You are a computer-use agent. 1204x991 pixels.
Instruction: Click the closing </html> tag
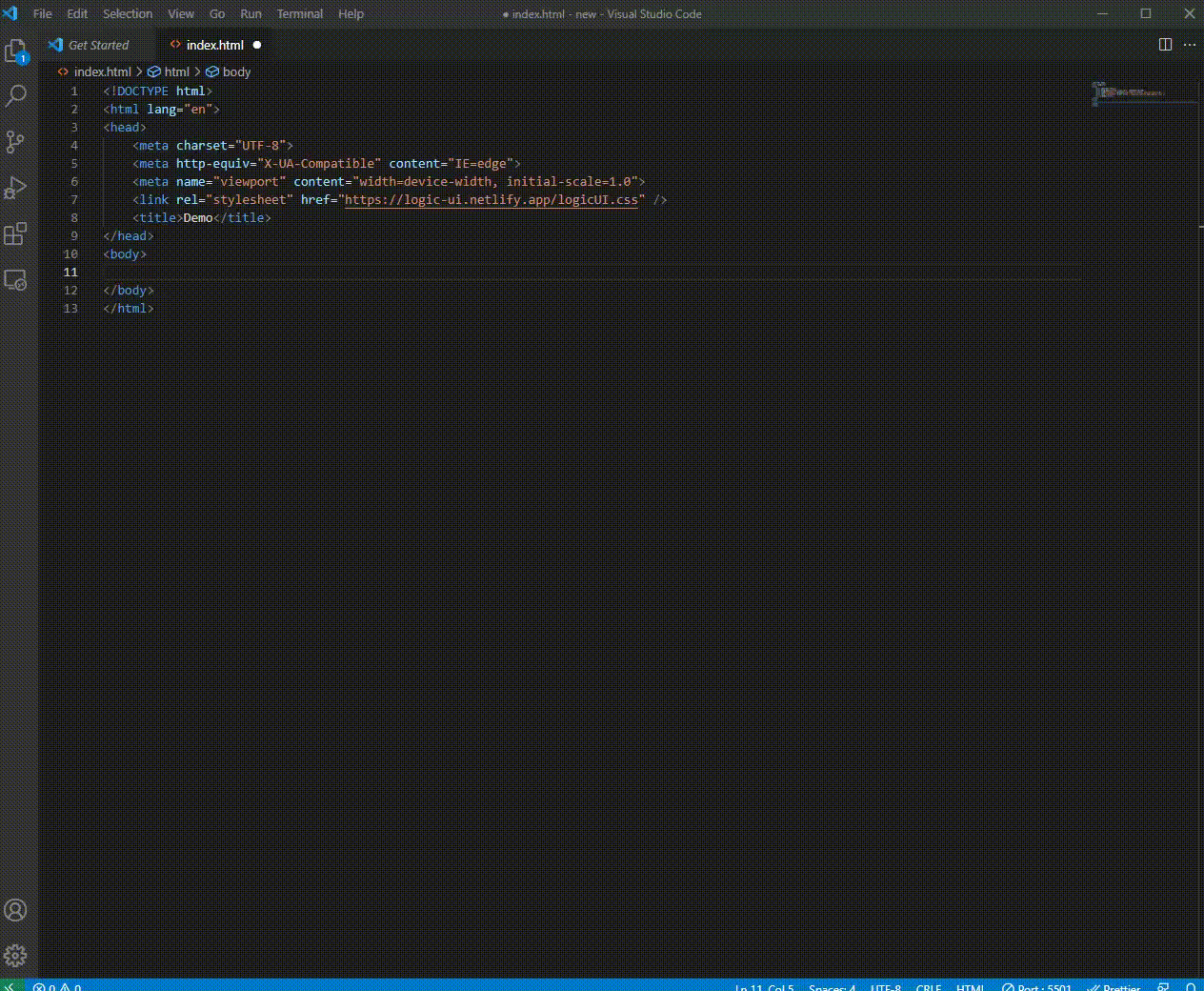(x=129, y=309)
